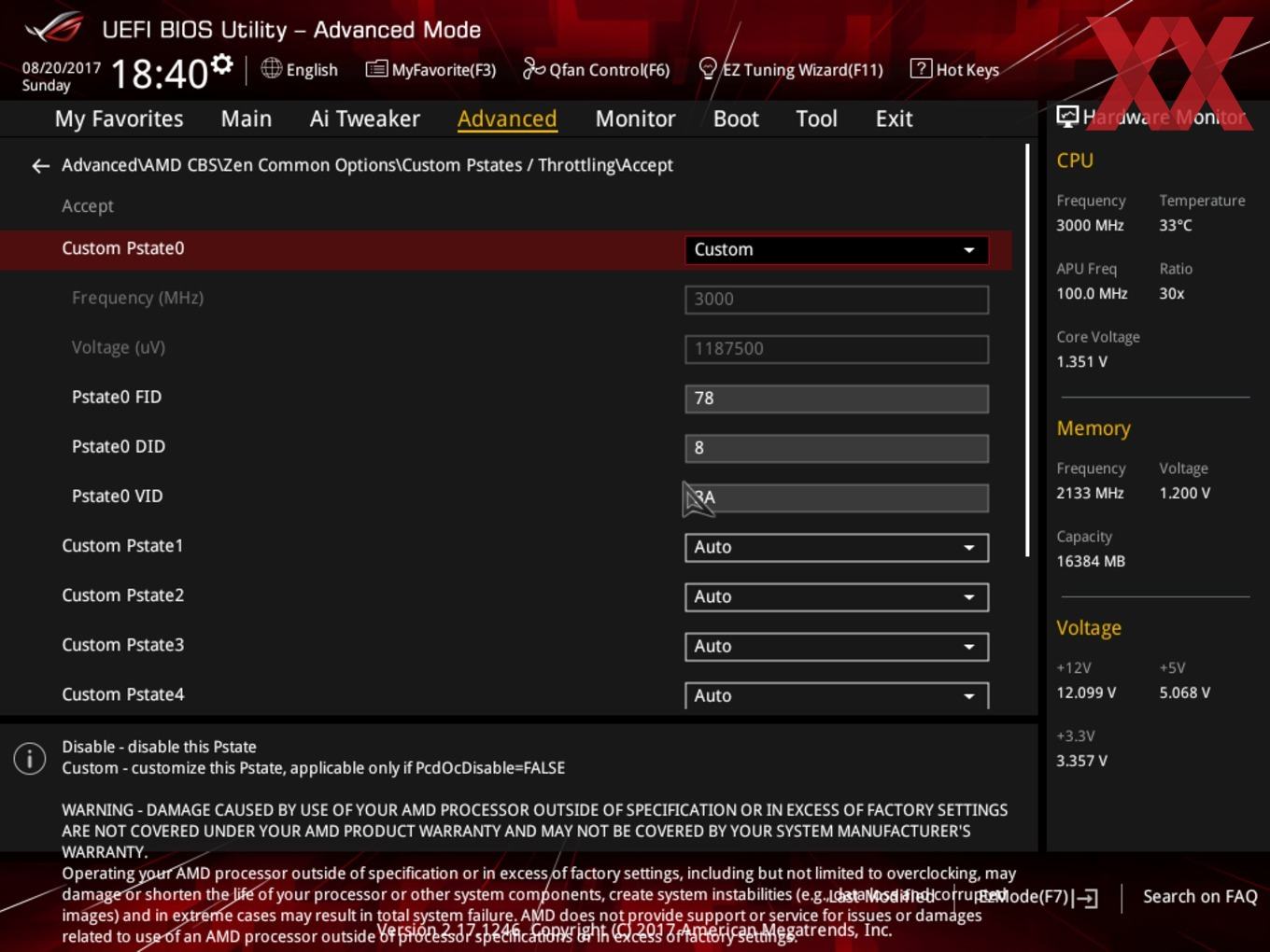The width and height of the screenshot is (1270, 952).
Task: Click the EZ Tuning Wizard bulb icon
Action: (x=708, y=69)
